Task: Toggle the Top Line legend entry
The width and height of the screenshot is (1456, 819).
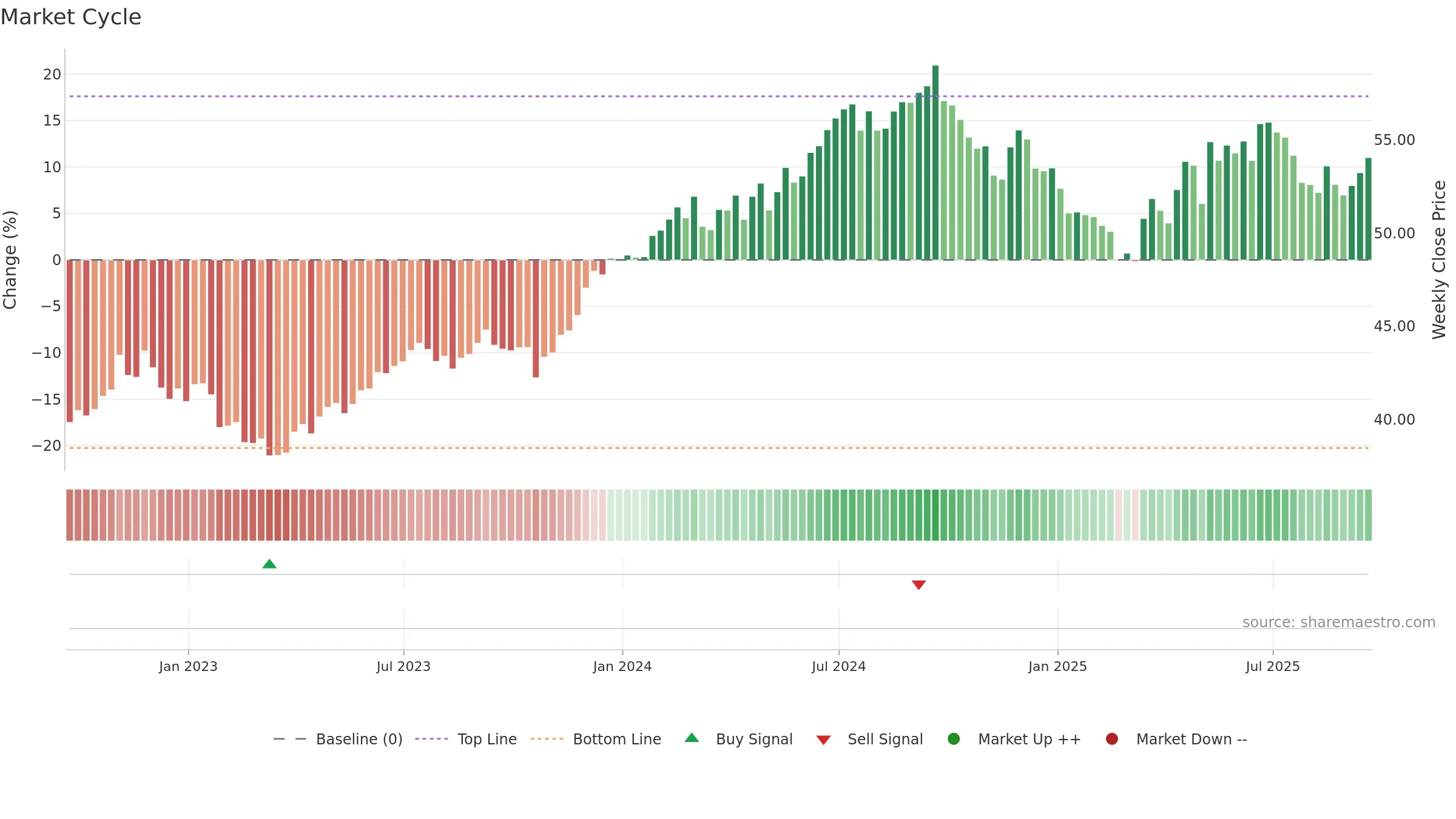Action: (x=466, y=740)
